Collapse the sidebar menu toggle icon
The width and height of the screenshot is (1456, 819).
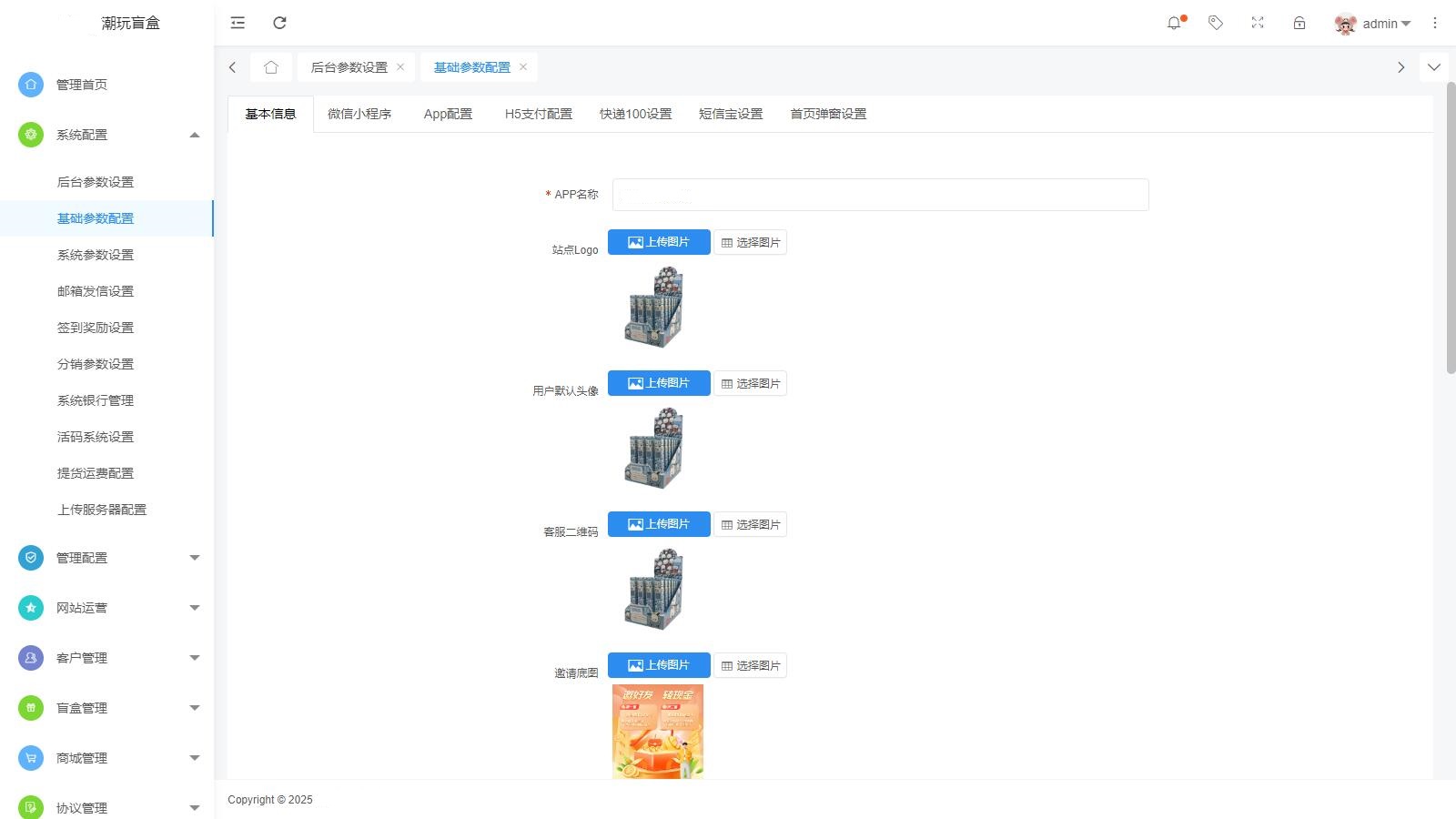pyautogui.click(x=238, y=23)
